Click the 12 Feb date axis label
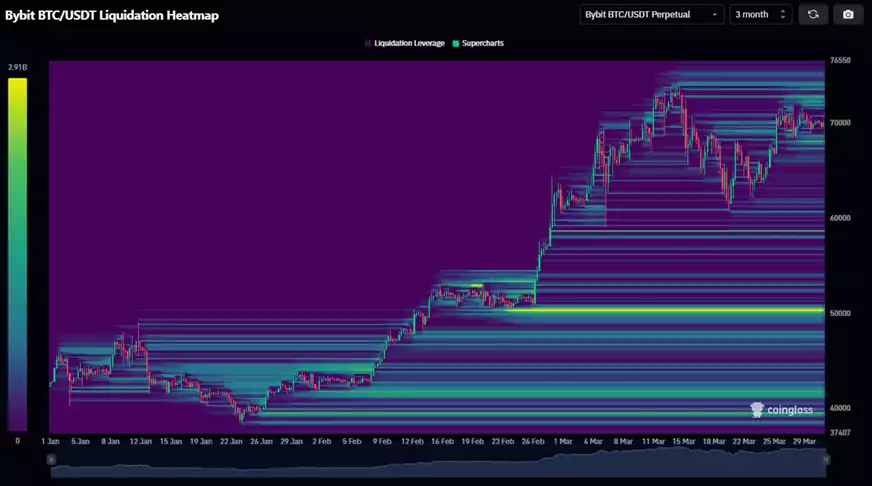Screen dimensions: 872x486 coord(412,442)
